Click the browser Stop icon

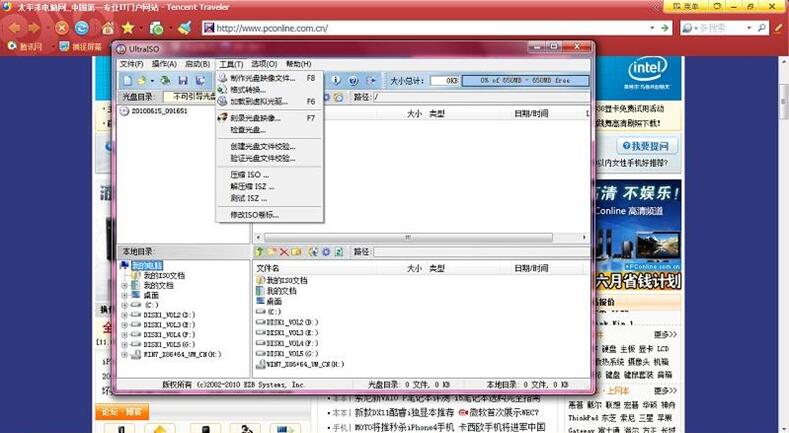coord(62,28)
